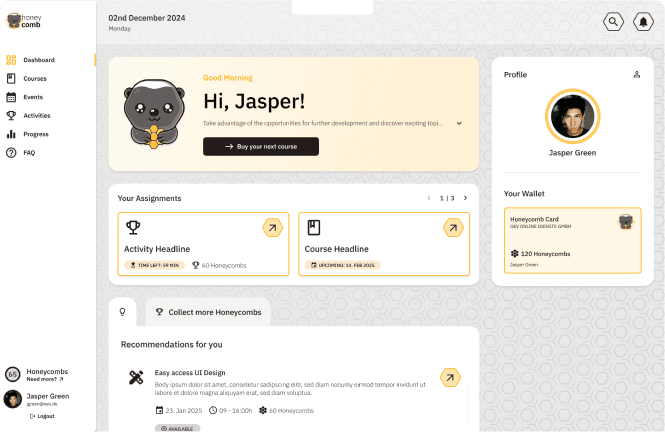This screenshot has height=432, width=665.
Task: Click Jasper Green name under photo
Action: click(573, 153)
